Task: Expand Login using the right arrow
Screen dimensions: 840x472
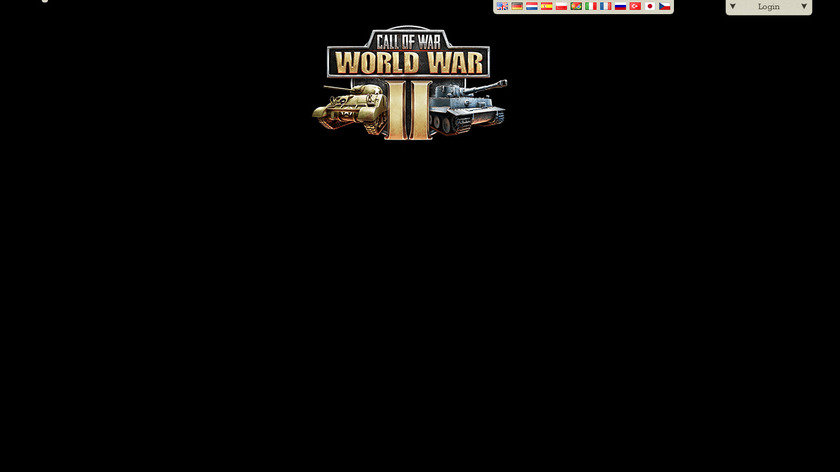Action: click(804, 6)
